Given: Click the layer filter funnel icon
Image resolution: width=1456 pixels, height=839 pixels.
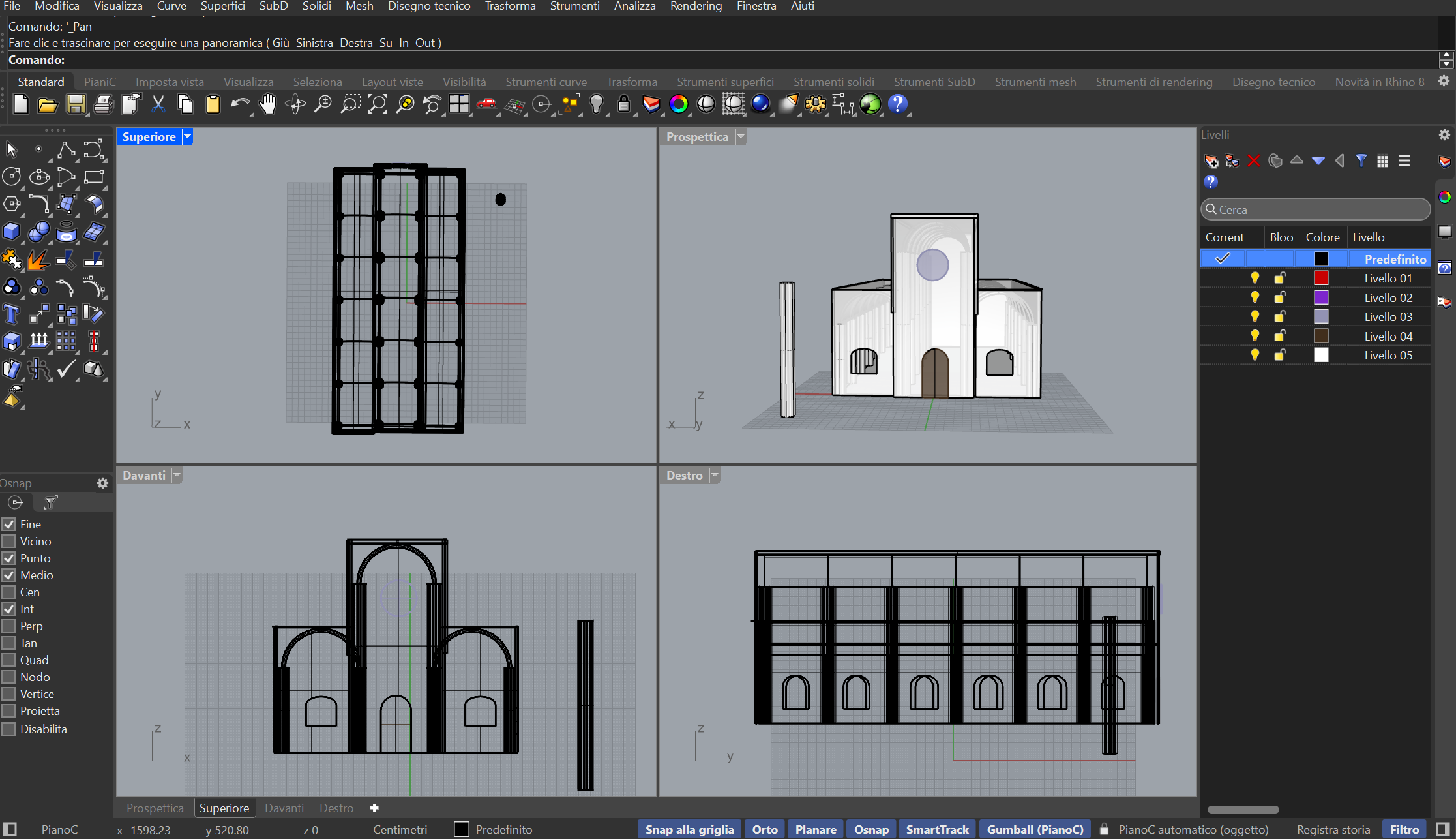Looking at the screenshot, I should [x=1361, y=160].
